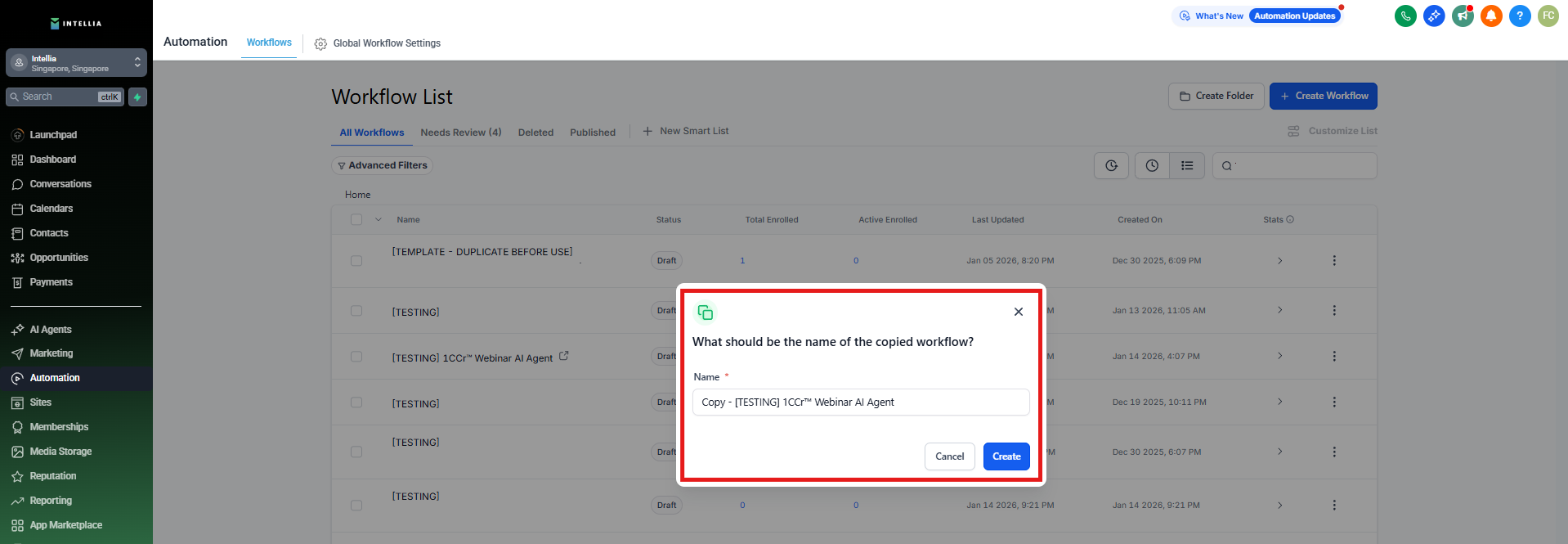Image resolution: width=1568 pixels, height=544 pixels.
Task: Open Reputation in the sidebar
Action: click(x=53, y=476)
